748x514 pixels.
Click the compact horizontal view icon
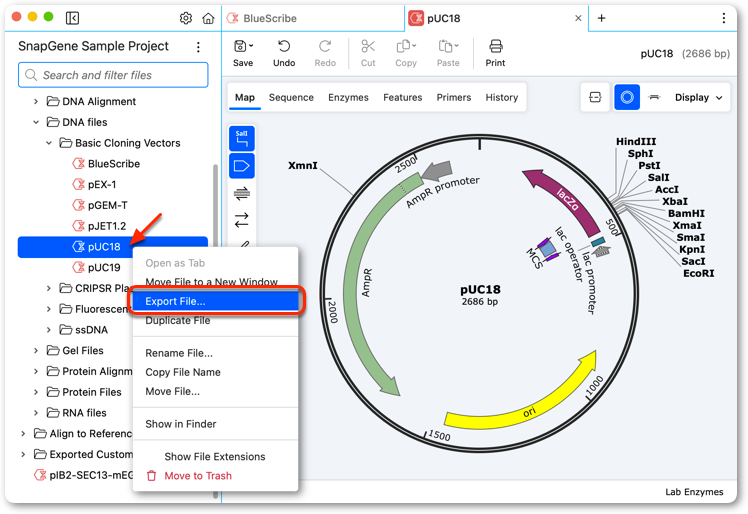654,97
